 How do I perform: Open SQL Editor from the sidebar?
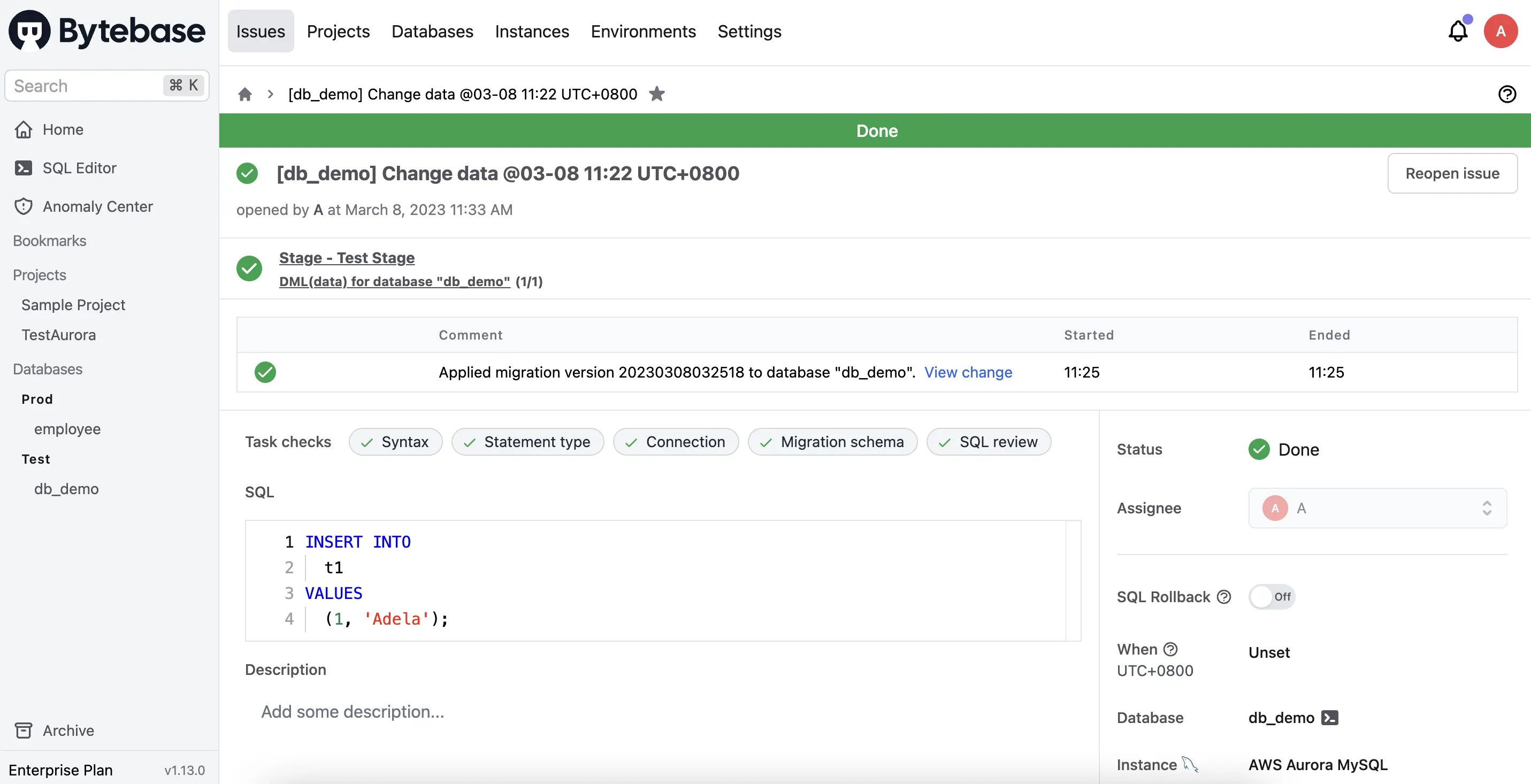pyautogui.click(x=79, y=167)
